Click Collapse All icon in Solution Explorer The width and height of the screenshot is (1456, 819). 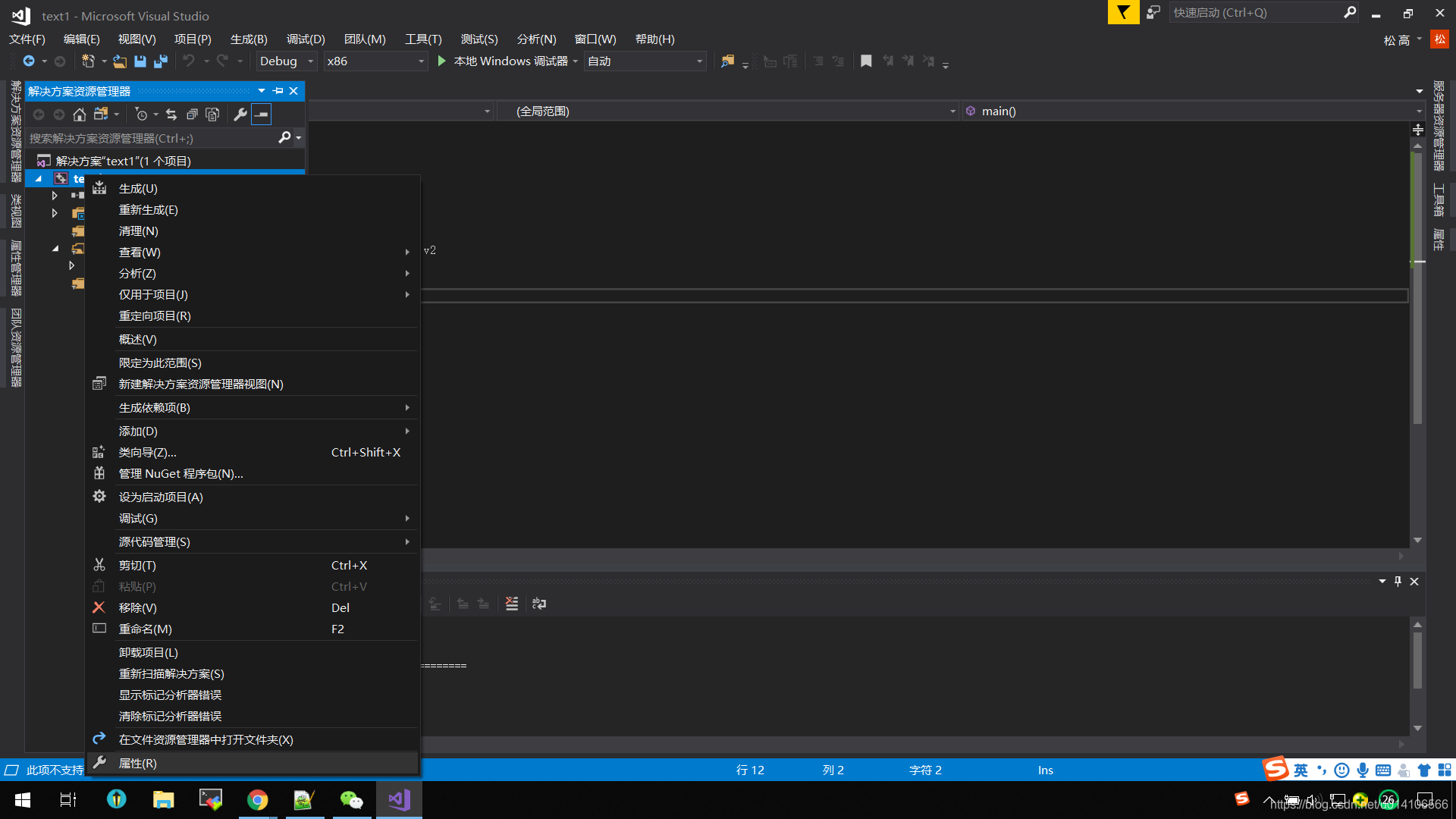(192, 115)
